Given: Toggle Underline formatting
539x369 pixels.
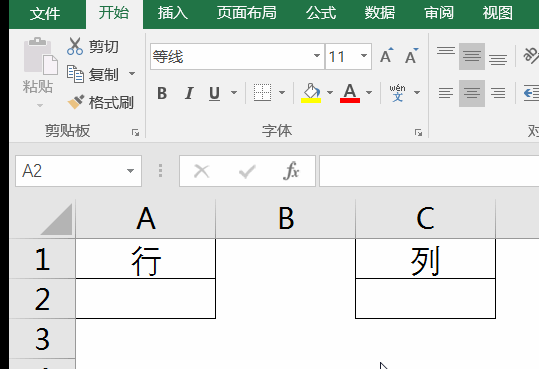Looking at the screenshot, I should point(214,93).
